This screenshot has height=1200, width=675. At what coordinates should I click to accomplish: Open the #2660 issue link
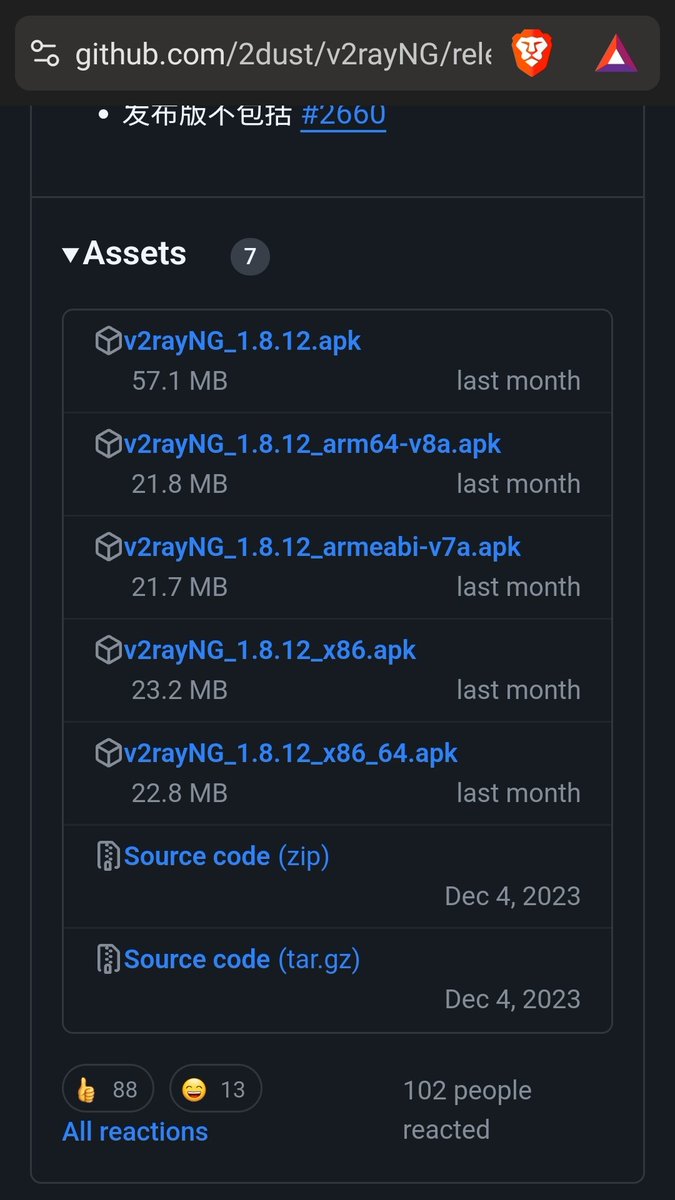(343, 115)
